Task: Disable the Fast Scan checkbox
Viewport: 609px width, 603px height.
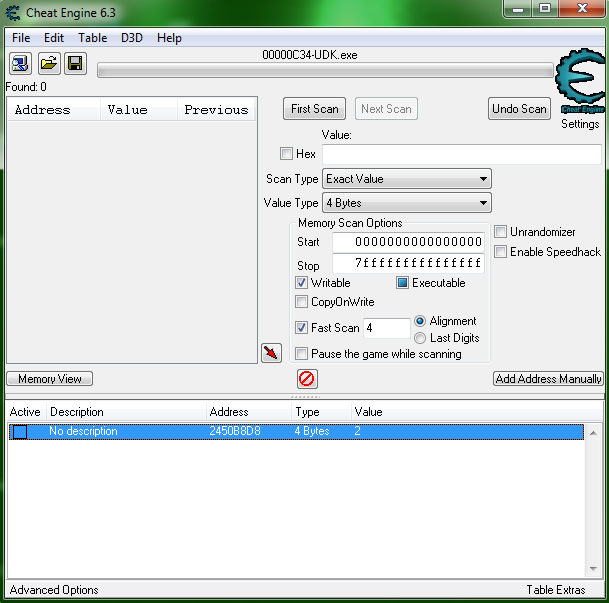Action: pyautogui.click(x=301, y=328)
